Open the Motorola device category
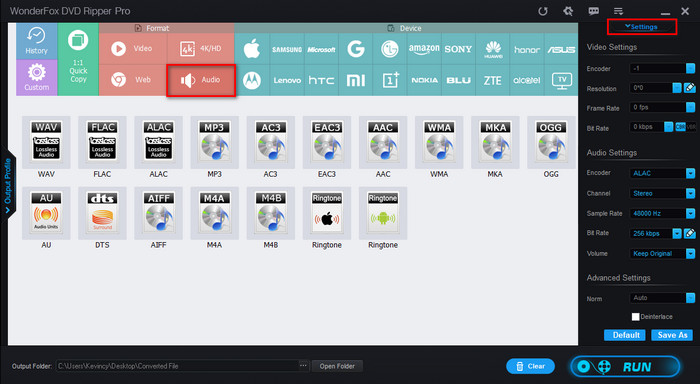The image size is (700, 384). [252, 80]
